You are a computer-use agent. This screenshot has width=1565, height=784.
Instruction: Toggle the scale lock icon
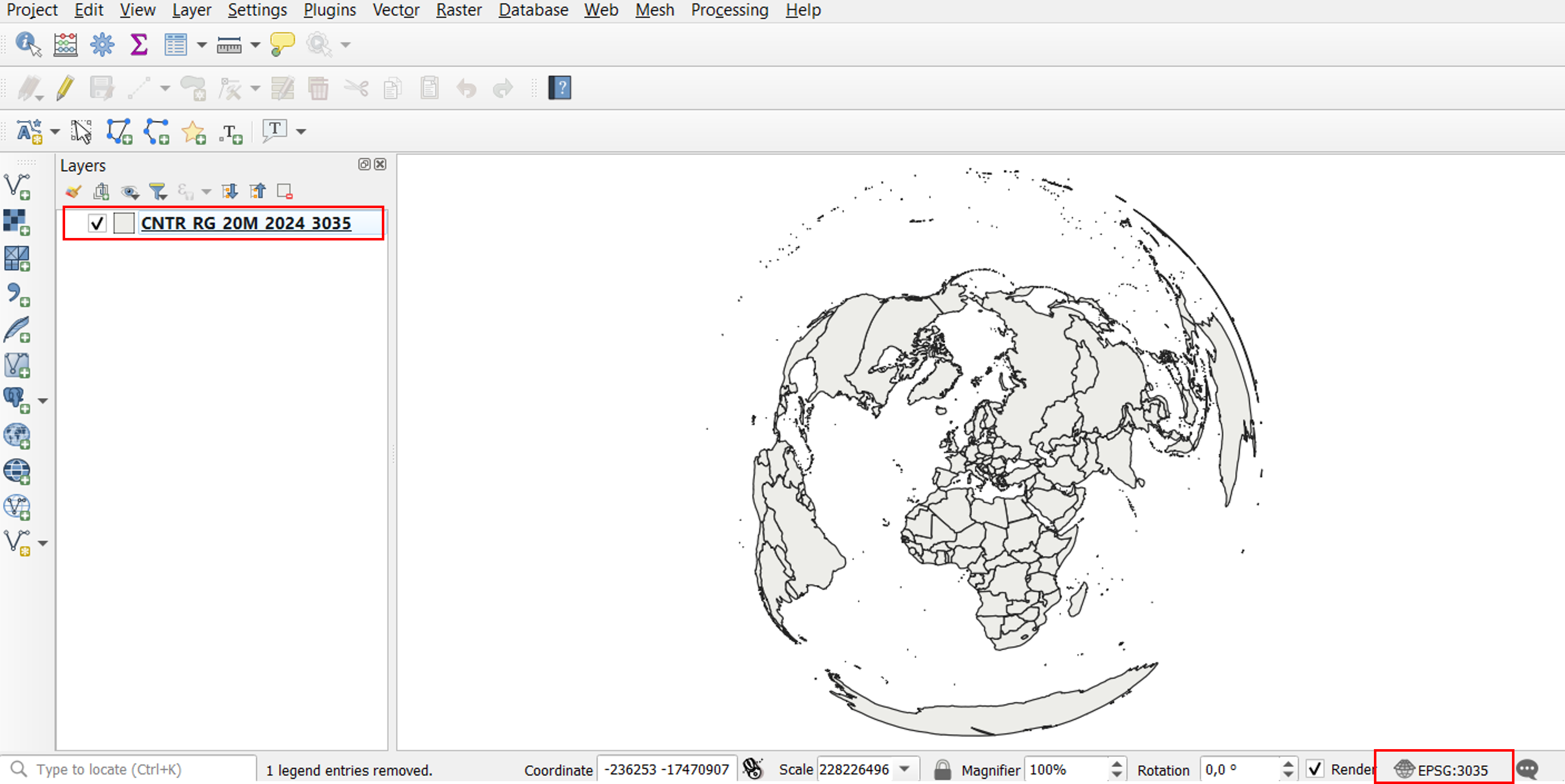coord(942,769)
